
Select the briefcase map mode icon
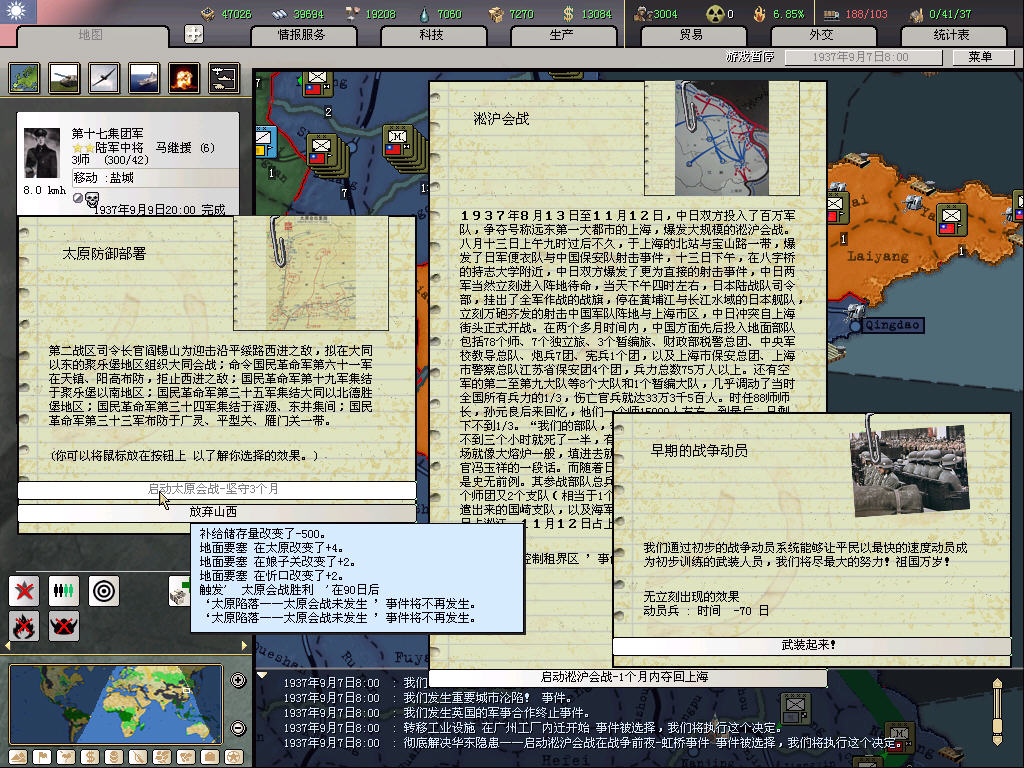tap(210, 757)
